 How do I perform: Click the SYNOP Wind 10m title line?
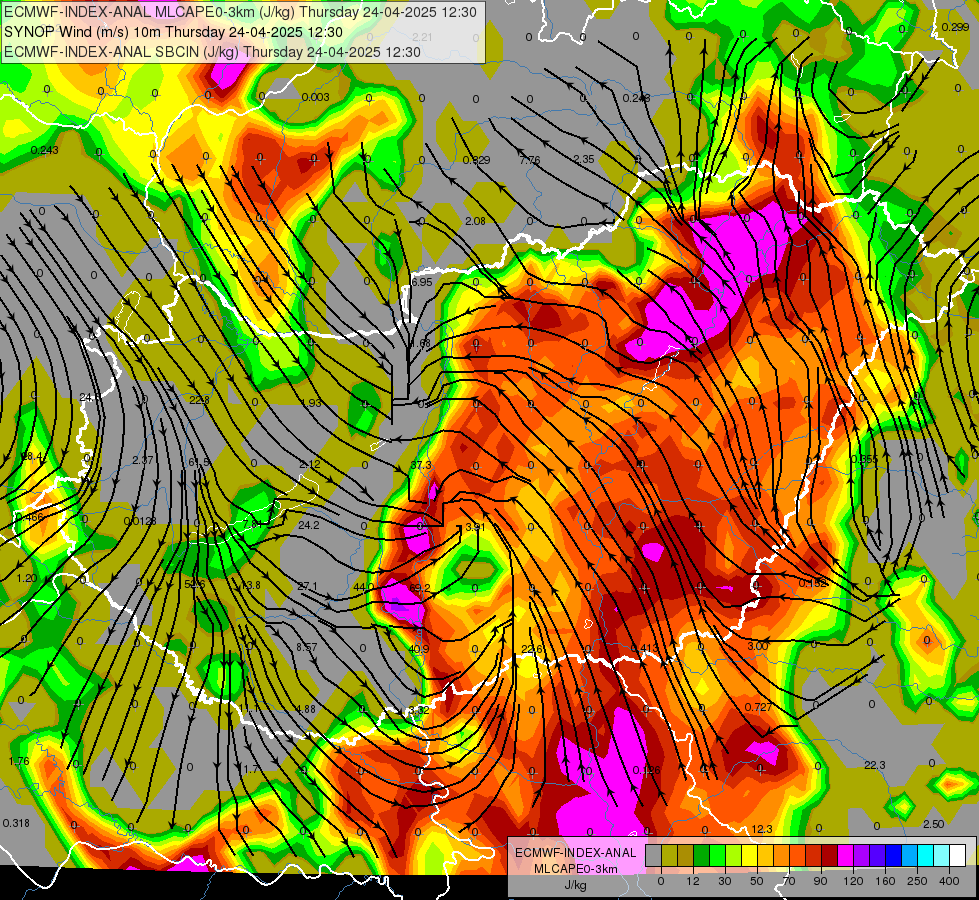point(174,32)
